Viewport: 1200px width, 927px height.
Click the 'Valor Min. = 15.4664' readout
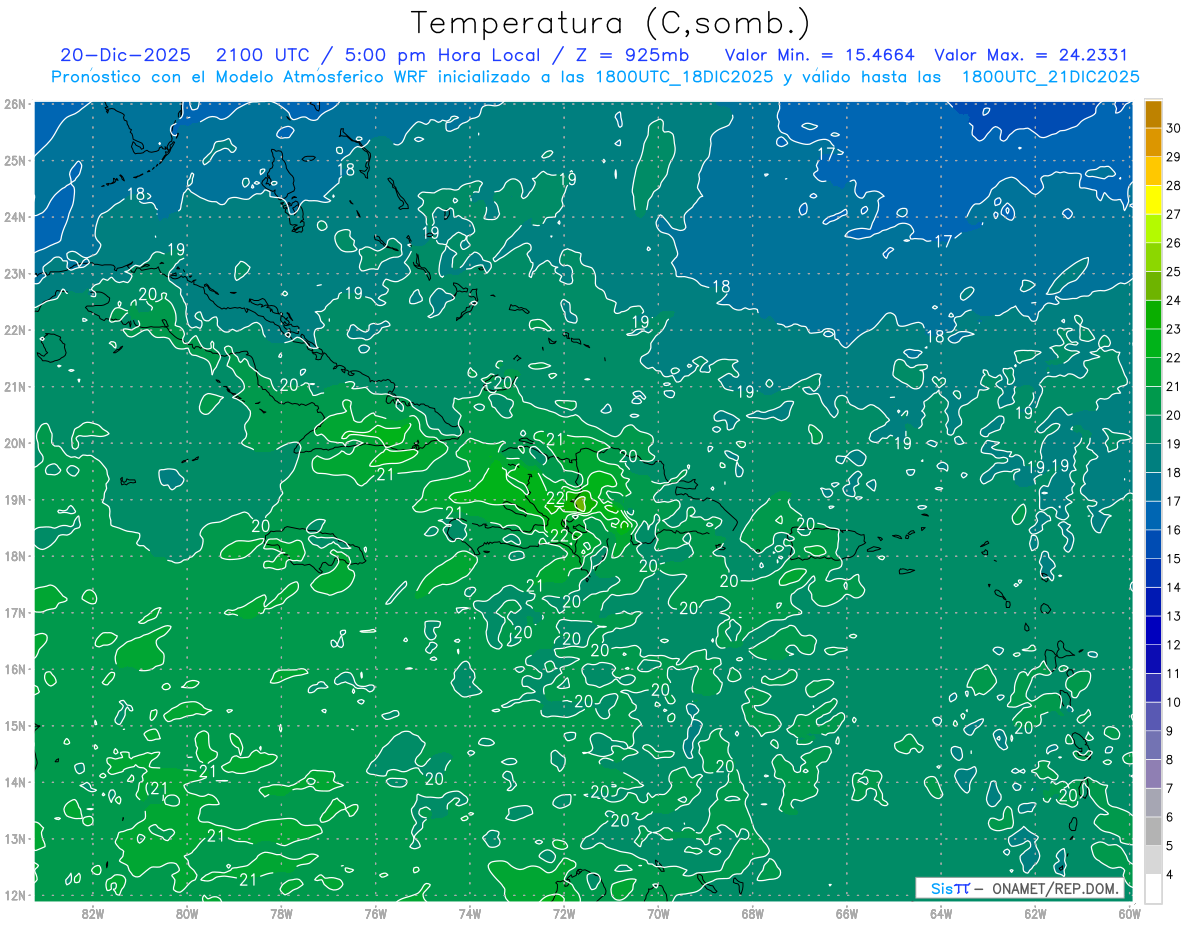pyautogui.click(x=819, y=55)
